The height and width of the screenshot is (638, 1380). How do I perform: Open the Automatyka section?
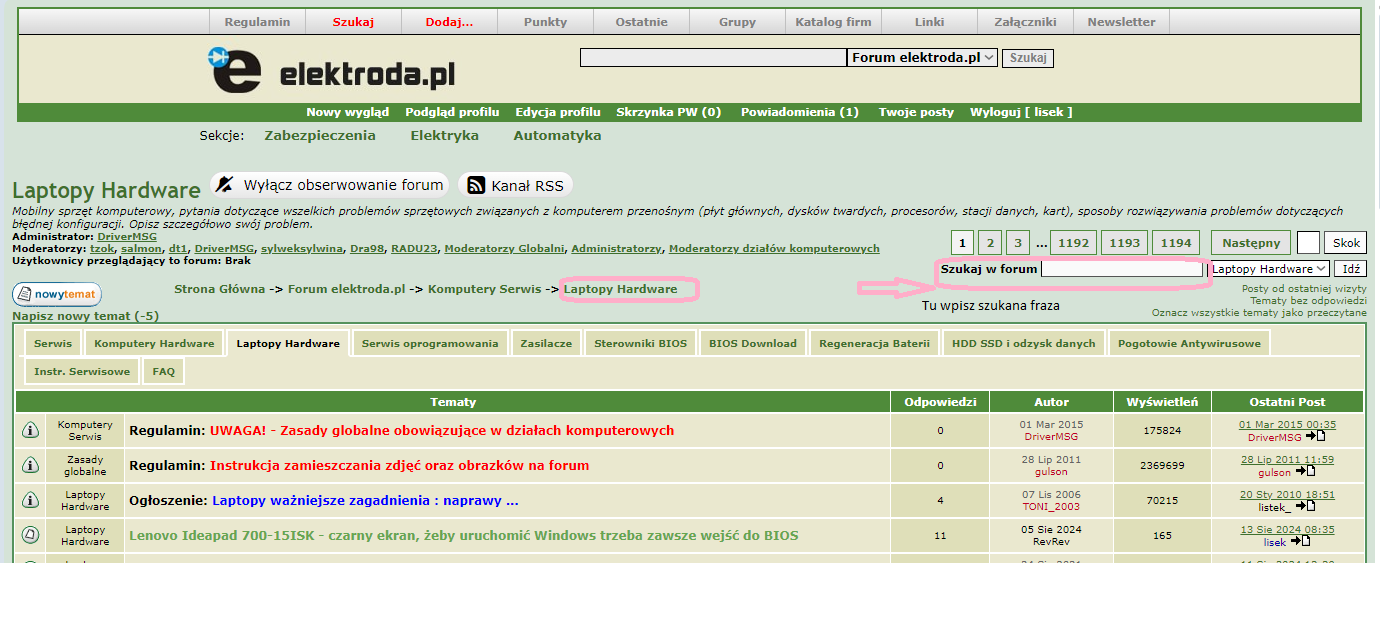tap(557, 135)
